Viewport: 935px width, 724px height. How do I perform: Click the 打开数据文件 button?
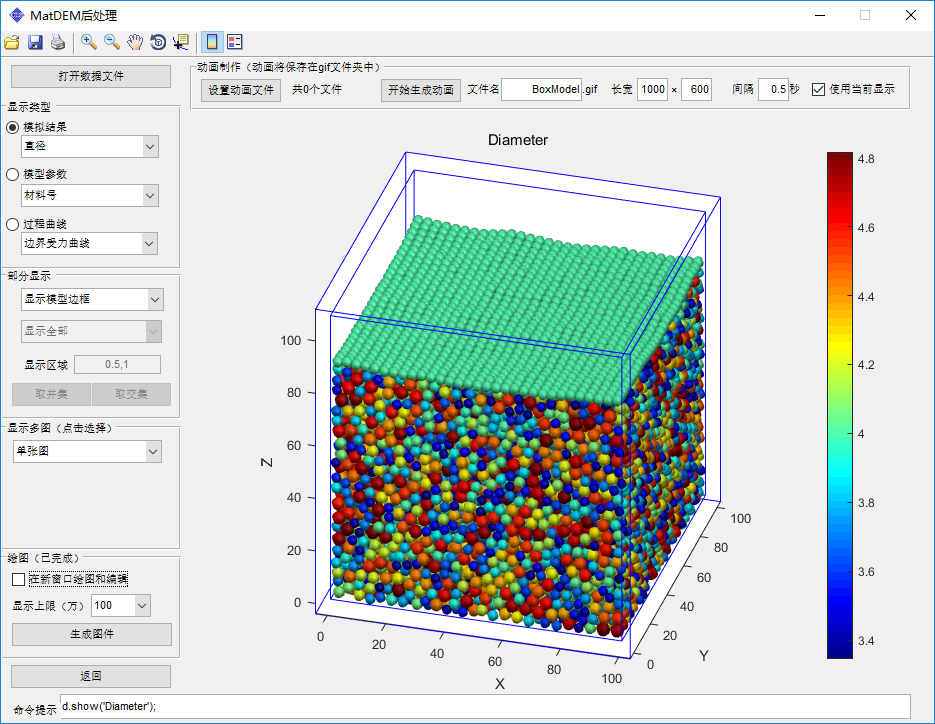91,76
